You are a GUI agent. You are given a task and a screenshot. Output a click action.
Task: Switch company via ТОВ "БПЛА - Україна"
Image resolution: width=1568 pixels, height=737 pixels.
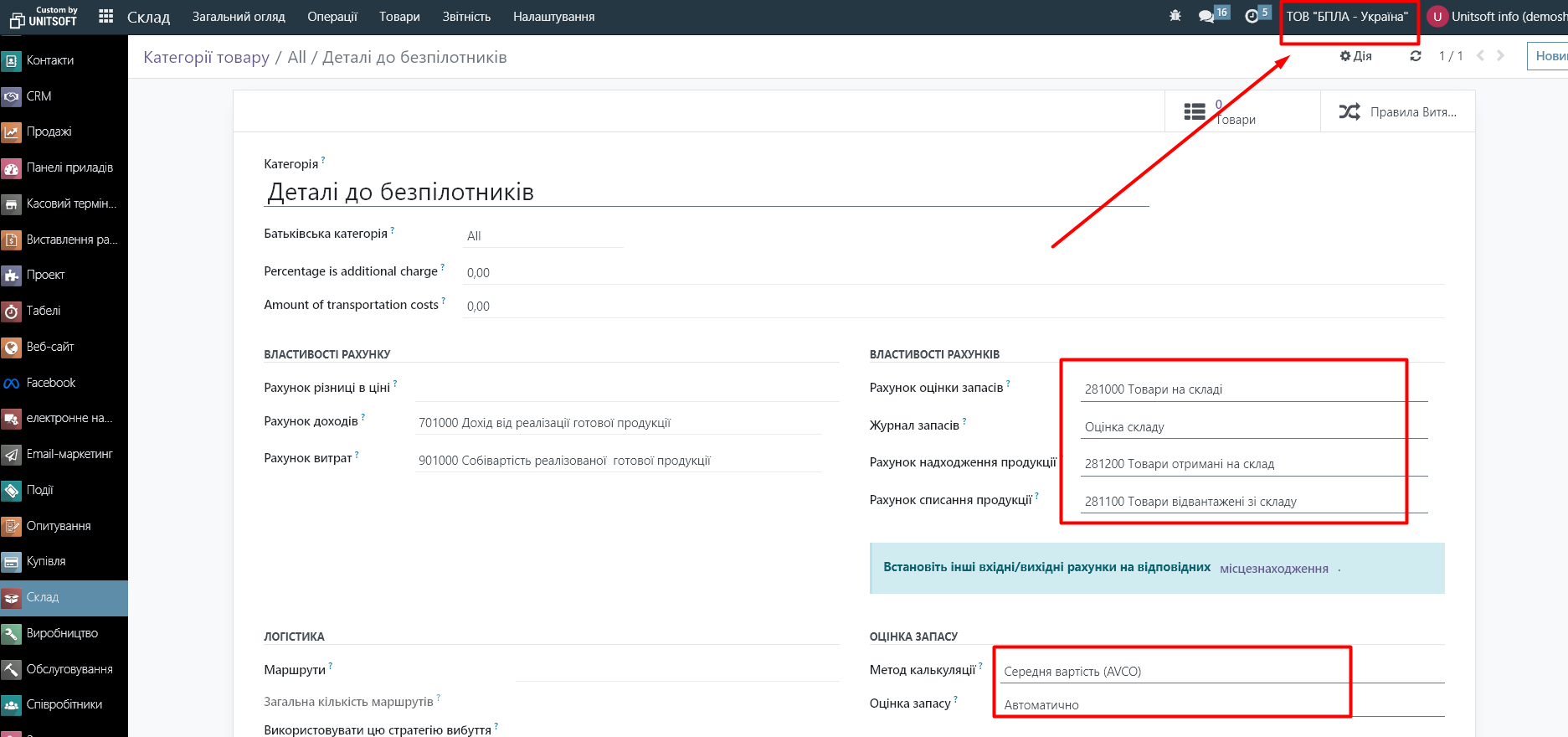pyautogui.click(x=1347, y=17)
